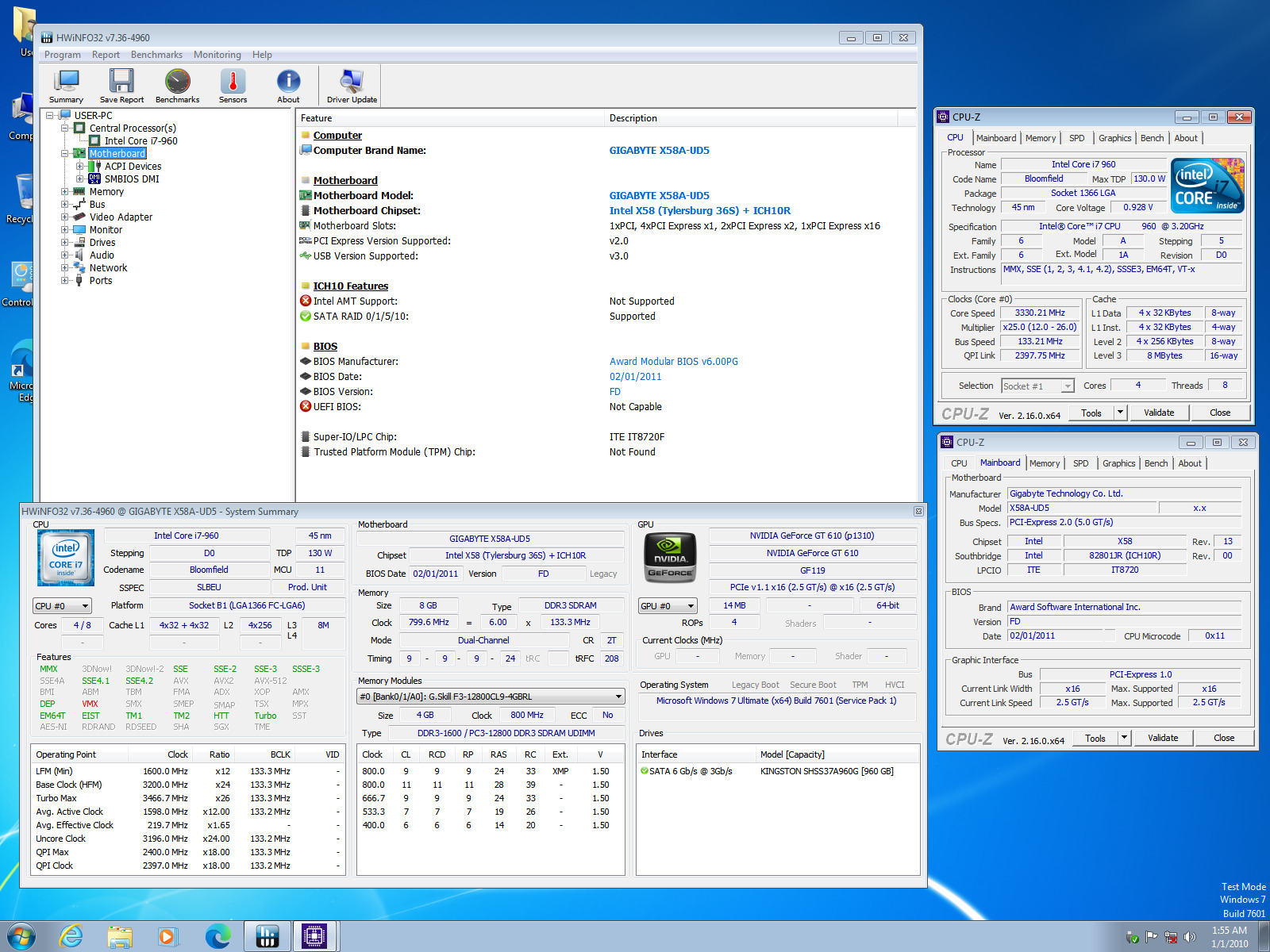Expand the Video Adapter tree node
1270x952 pixels.
(65, 217)
